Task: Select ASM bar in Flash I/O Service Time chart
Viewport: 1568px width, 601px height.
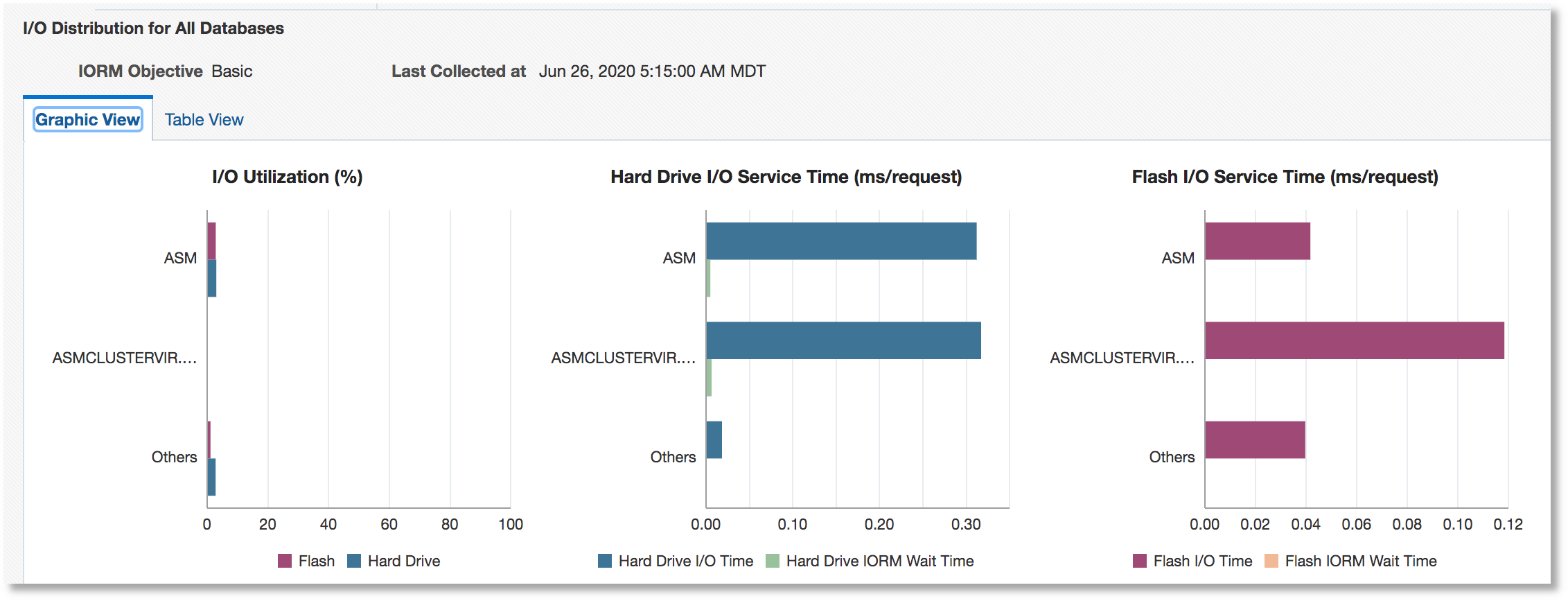Action: 1258,241
